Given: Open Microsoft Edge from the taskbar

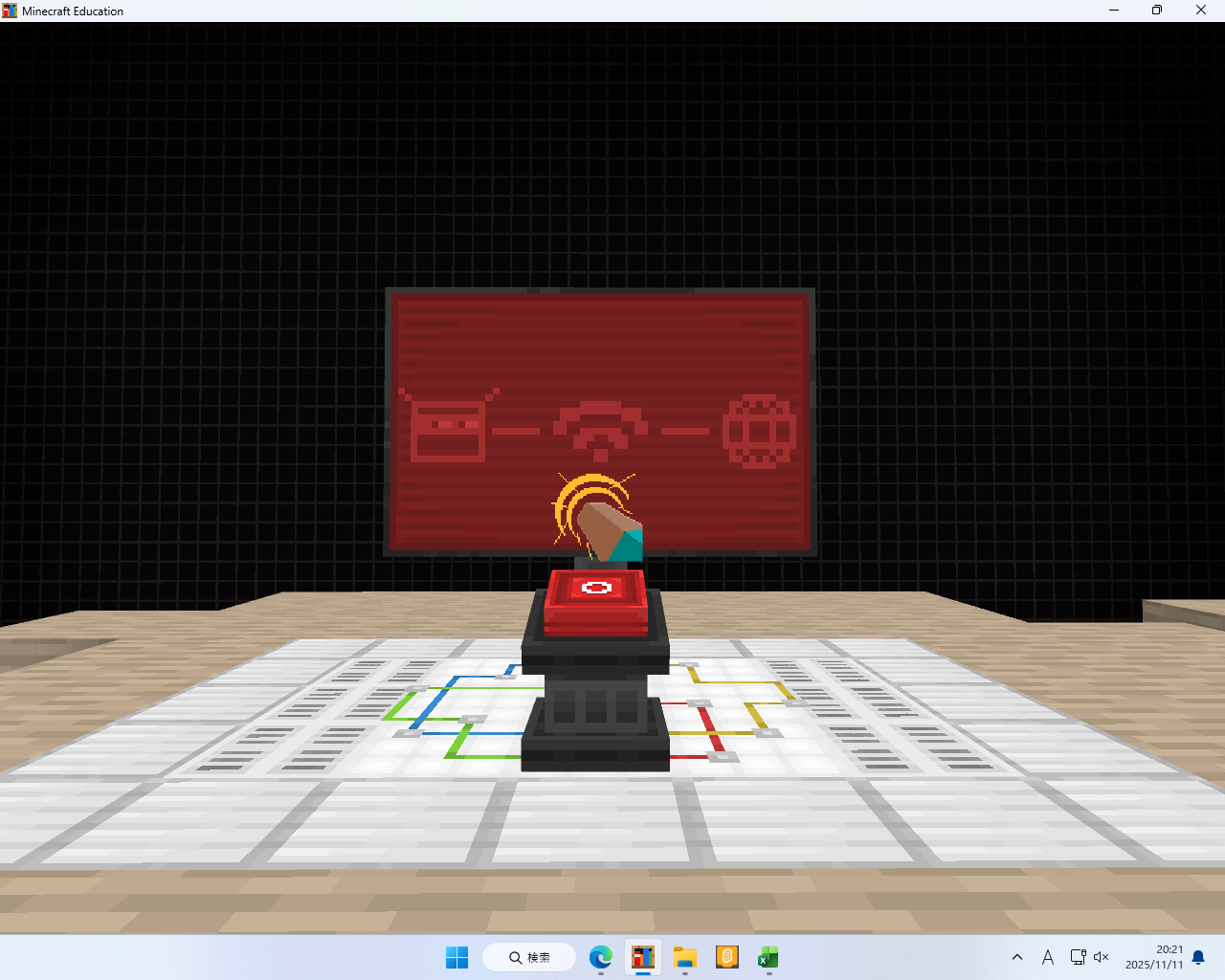Looking at the screenshot, I should 600,957.
